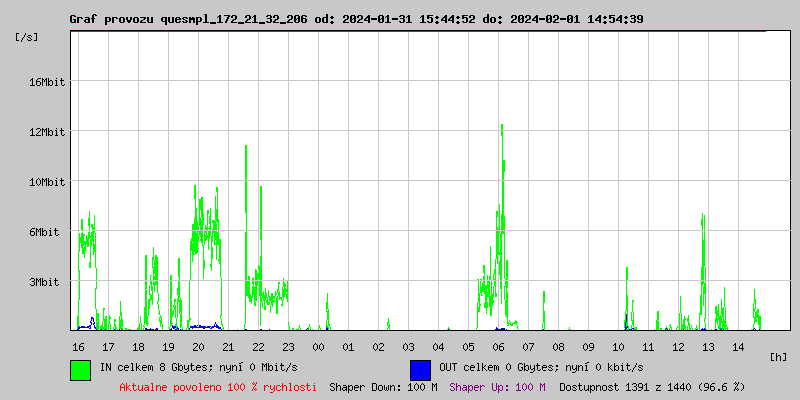Click the blue OUT legend swatch

420,369
